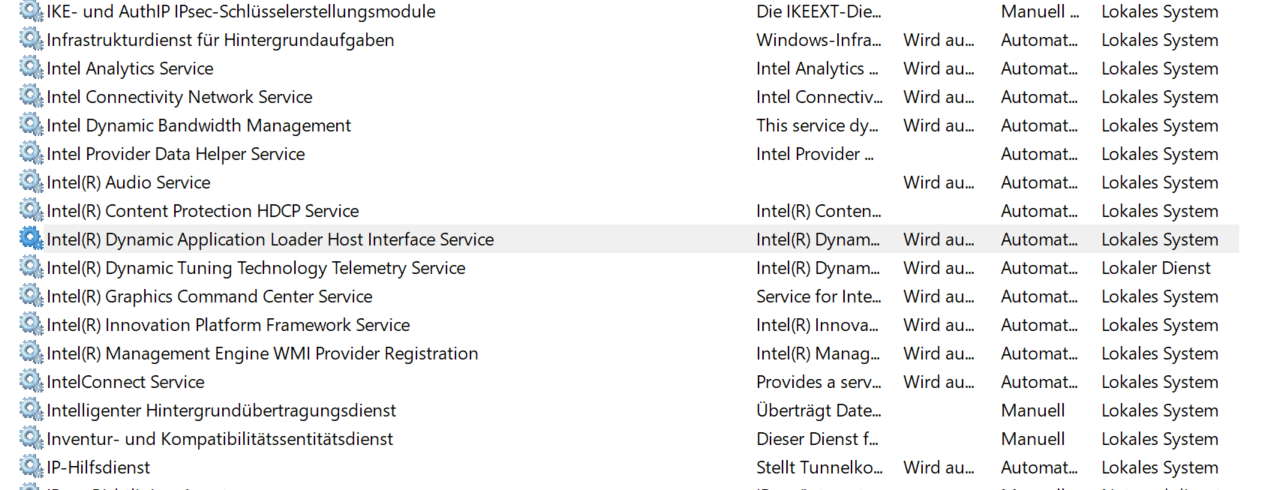This screenshot has height=490, width=1276.
Task: Click gear icon for Intel Dynamic Bandwidth Management
Action: click(31, 126)
